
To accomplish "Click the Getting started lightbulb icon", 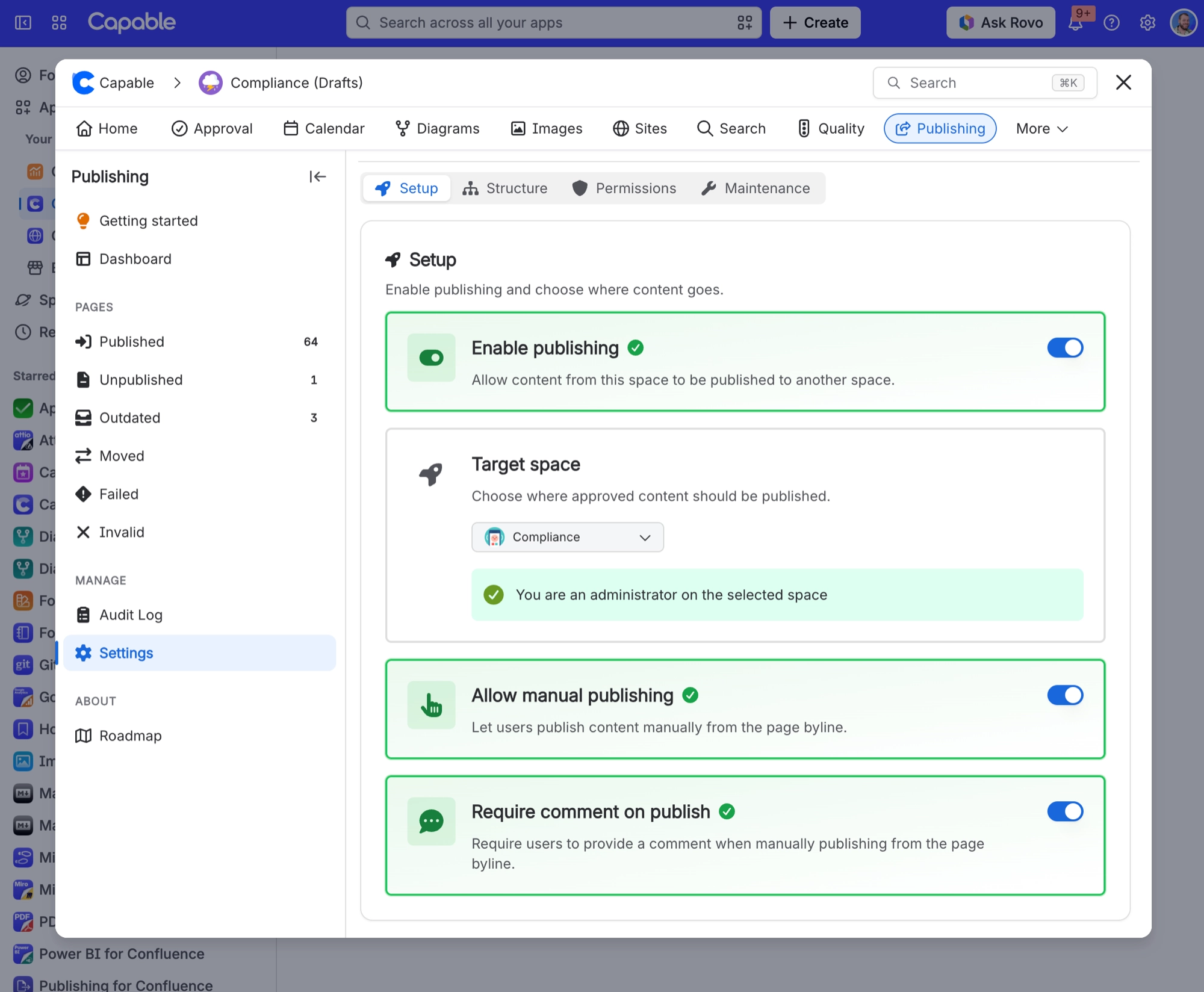I will (83, 221).
